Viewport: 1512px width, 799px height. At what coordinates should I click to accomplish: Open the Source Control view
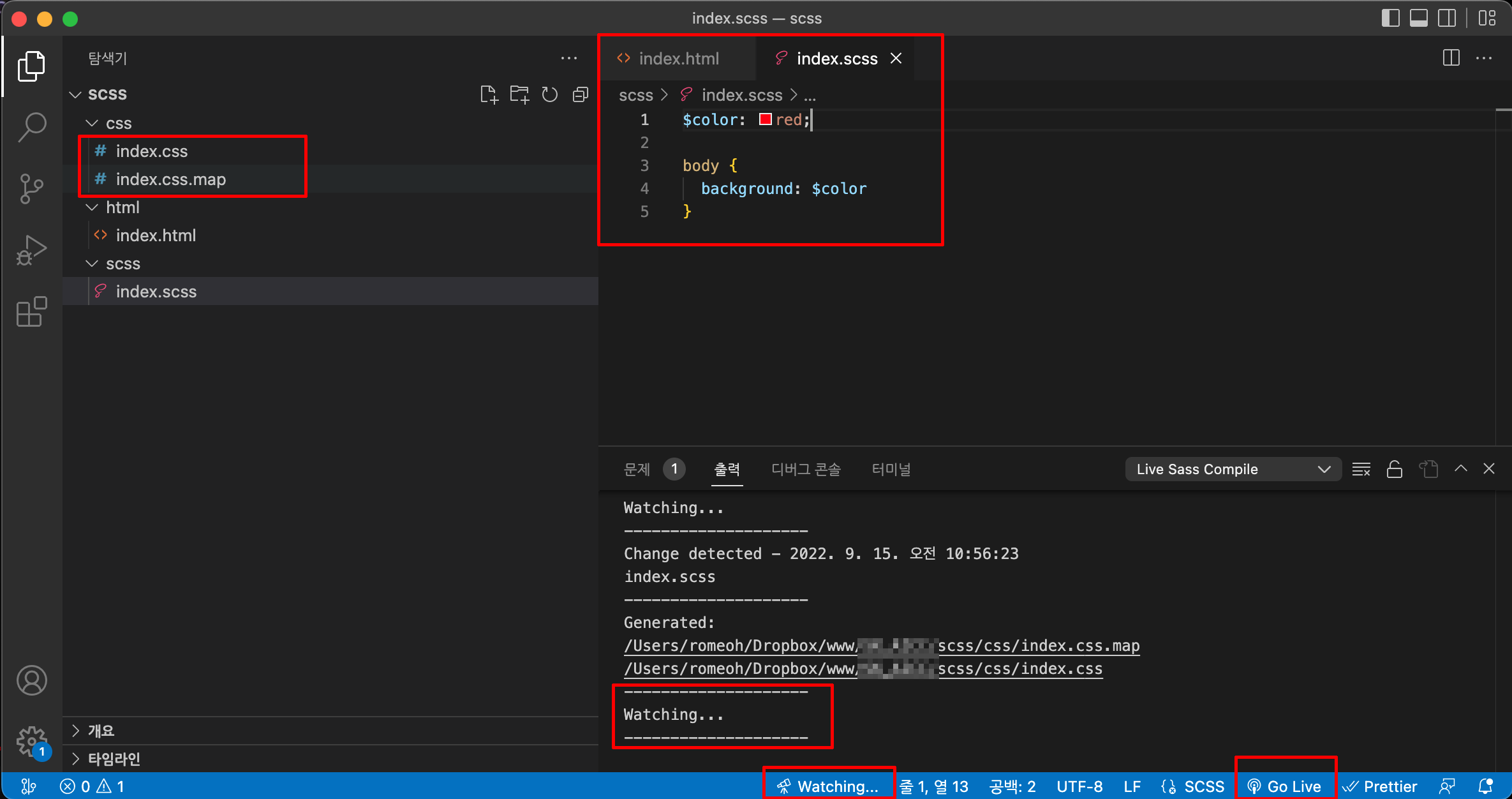[x=31, y=189]
